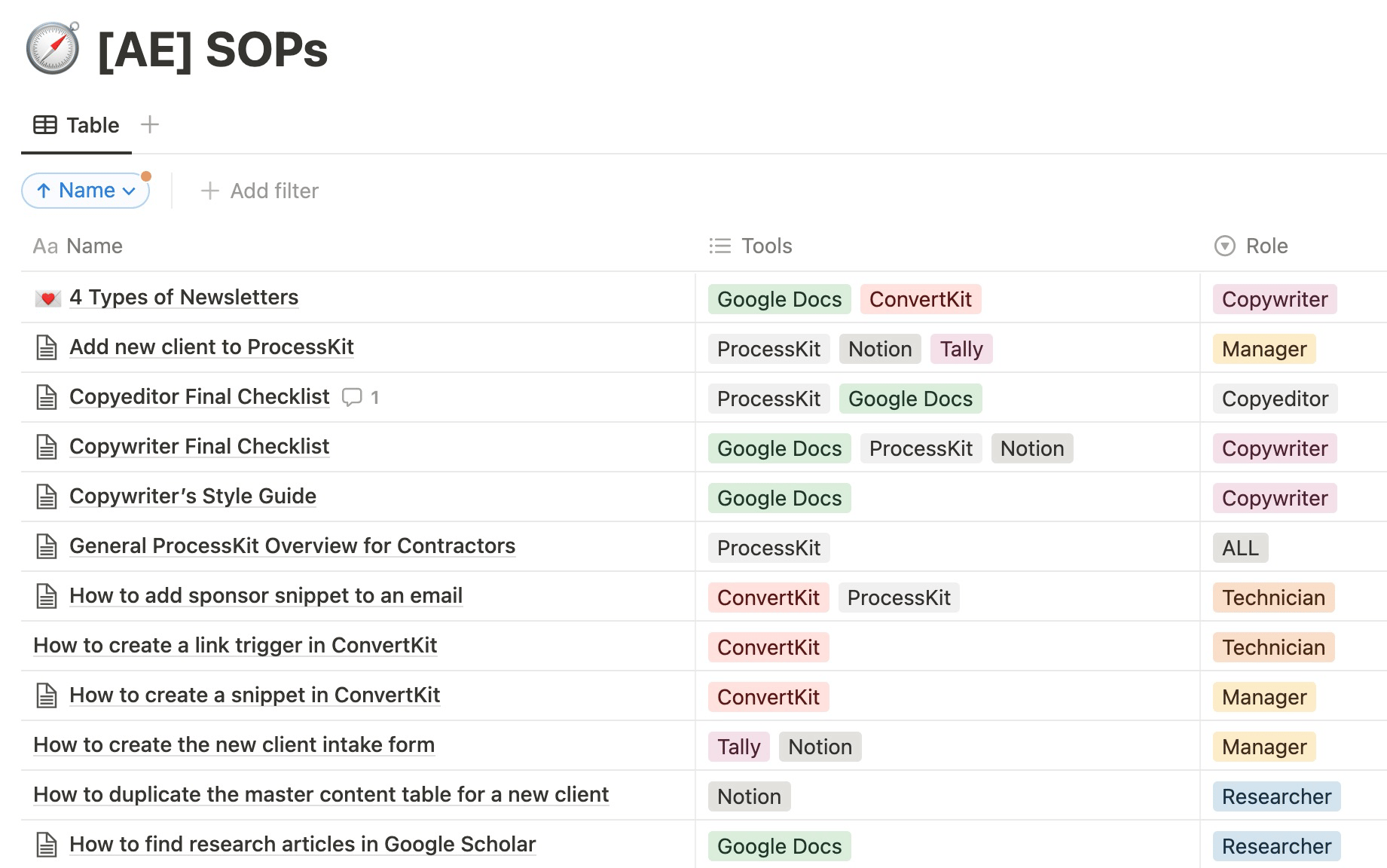
Task: Click the Tools column header
Action: click(751, 246)
